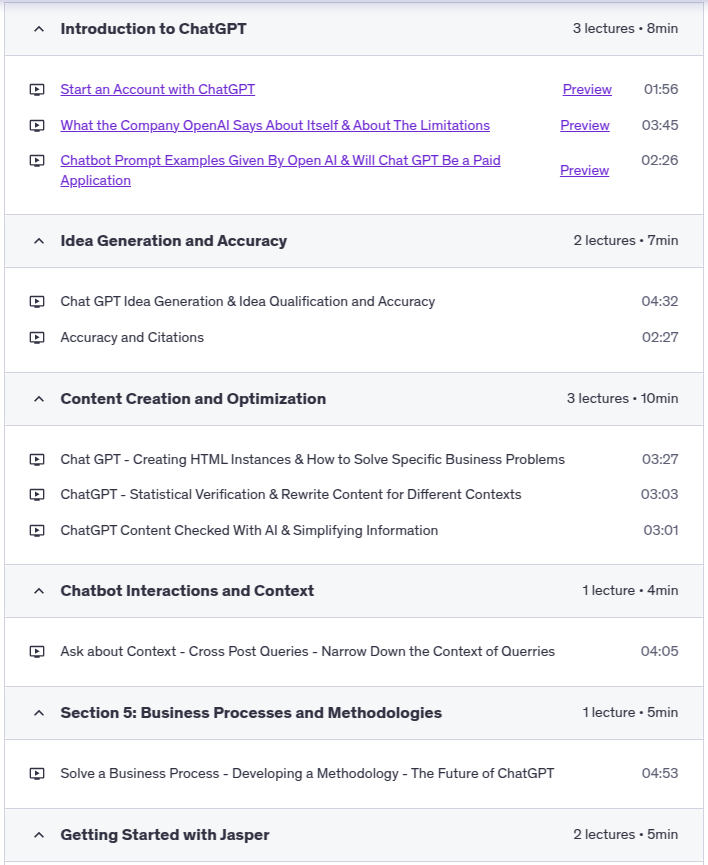Image resolution: width=708 pixels, height=865 pixels.
Task: Click video icon for Solve a Business Process
Action: click(x=37, y=774)
